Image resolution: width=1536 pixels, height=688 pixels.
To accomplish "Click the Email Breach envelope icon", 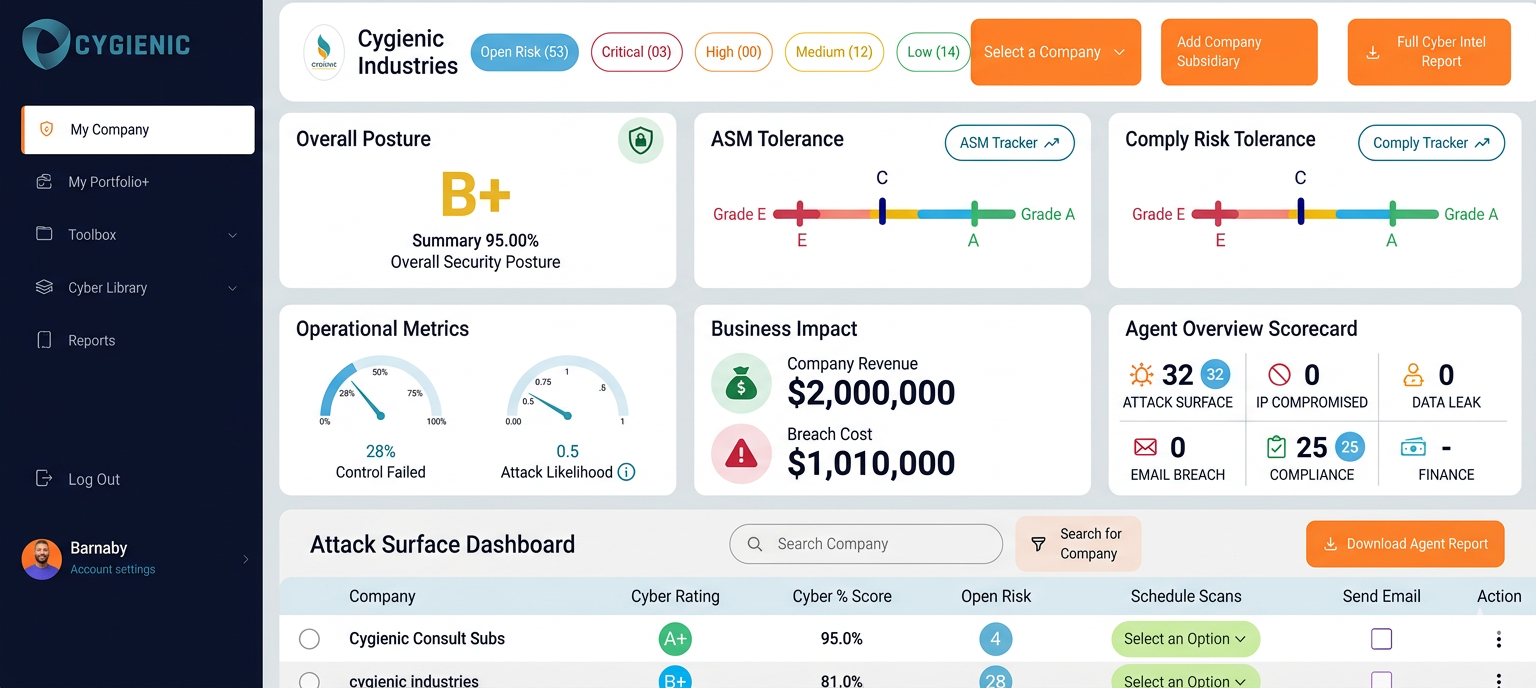I will tap(1144, 447).
